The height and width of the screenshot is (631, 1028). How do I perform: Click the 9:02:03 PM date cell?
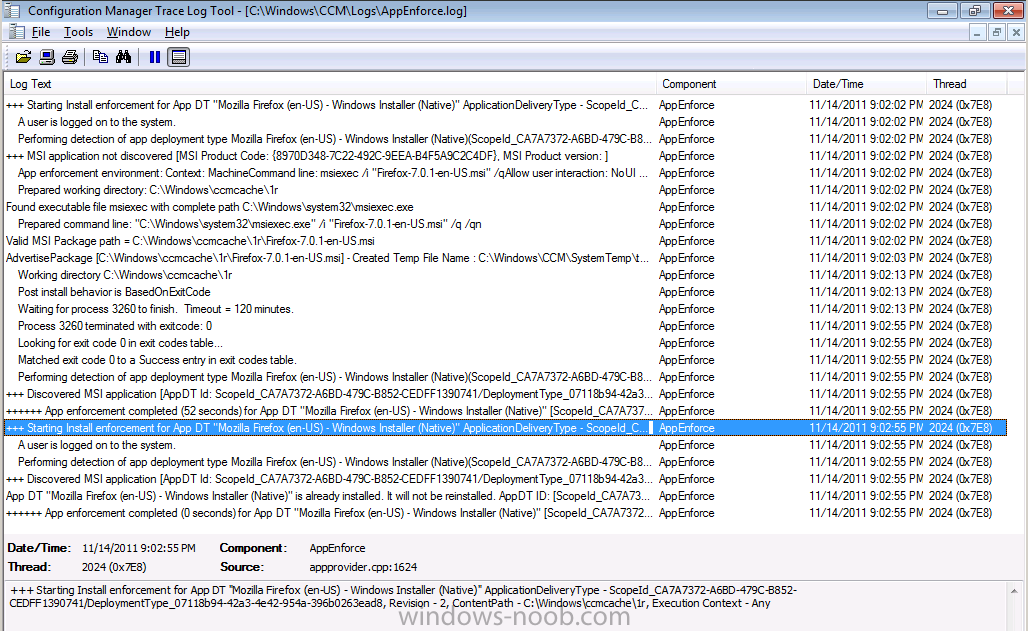click(866, 258)
